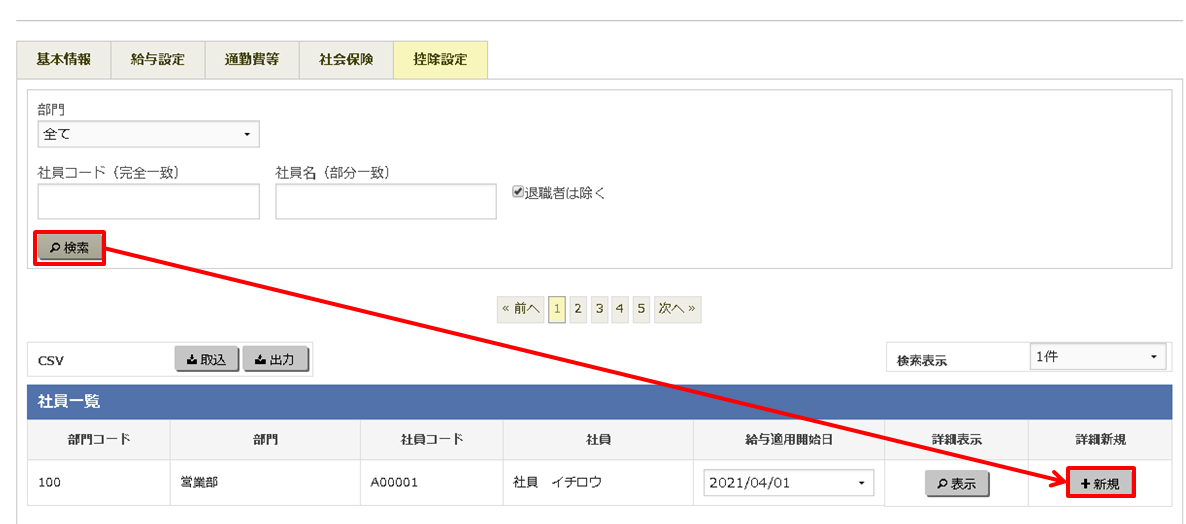Switch to the 基本情報 tab
Screen dimensions: 1186x524
point(64,59)
